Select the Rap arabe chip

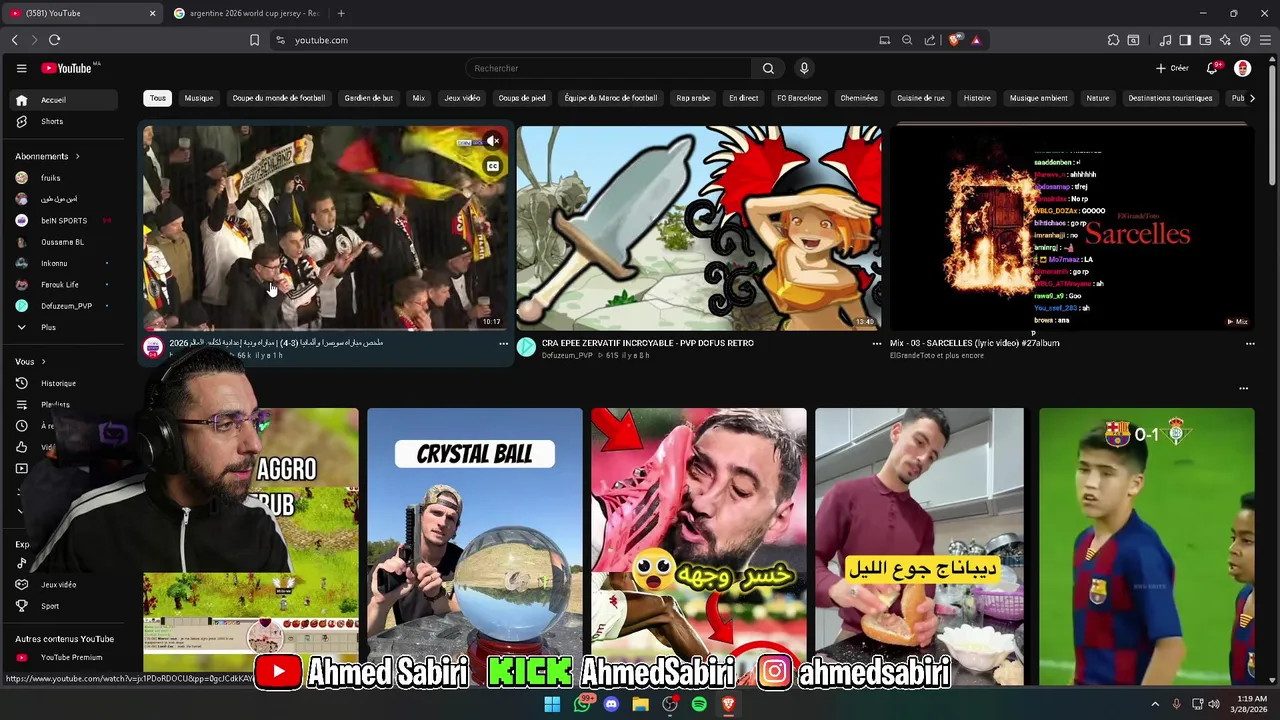[693, 98]
